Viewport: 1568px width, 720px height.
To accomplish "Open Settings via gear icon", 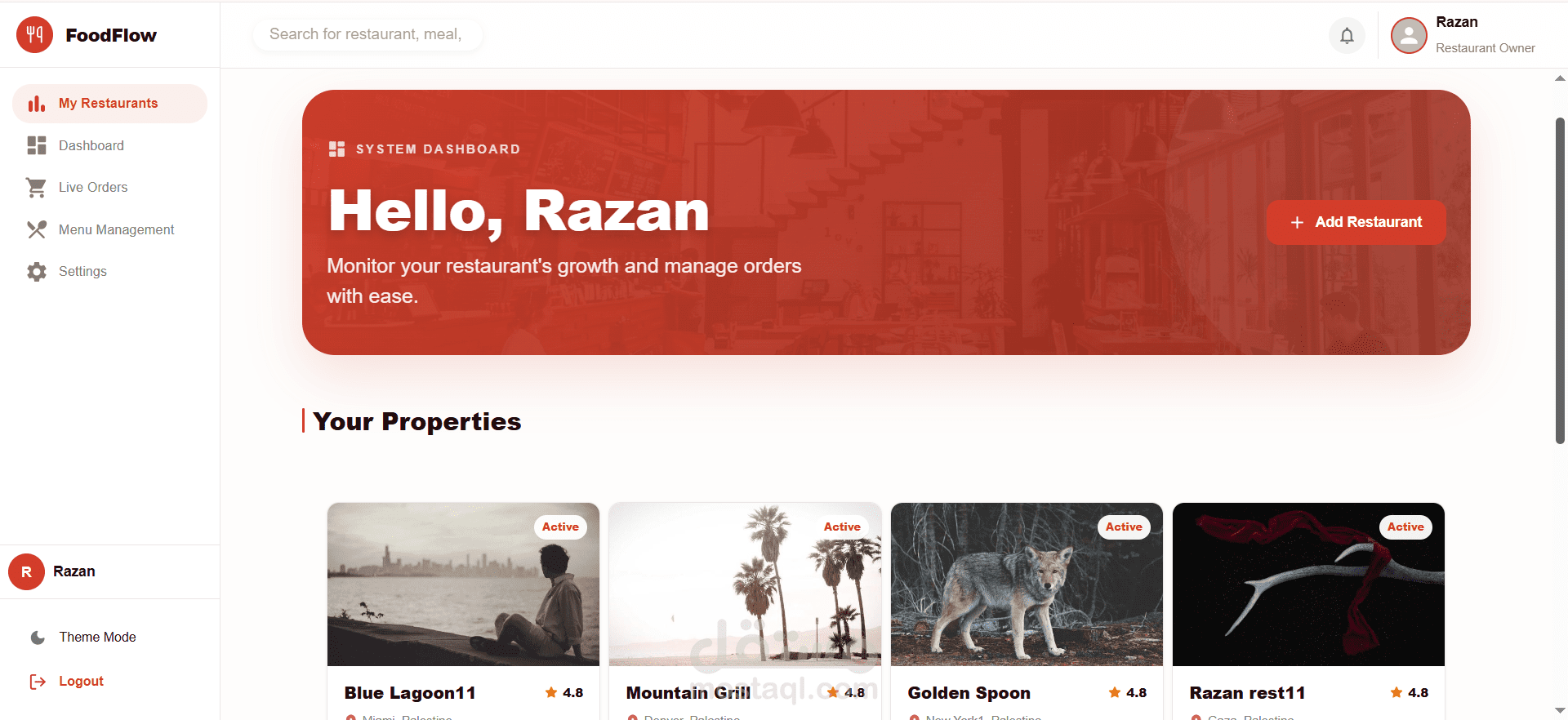I will (x=36, y=272).
